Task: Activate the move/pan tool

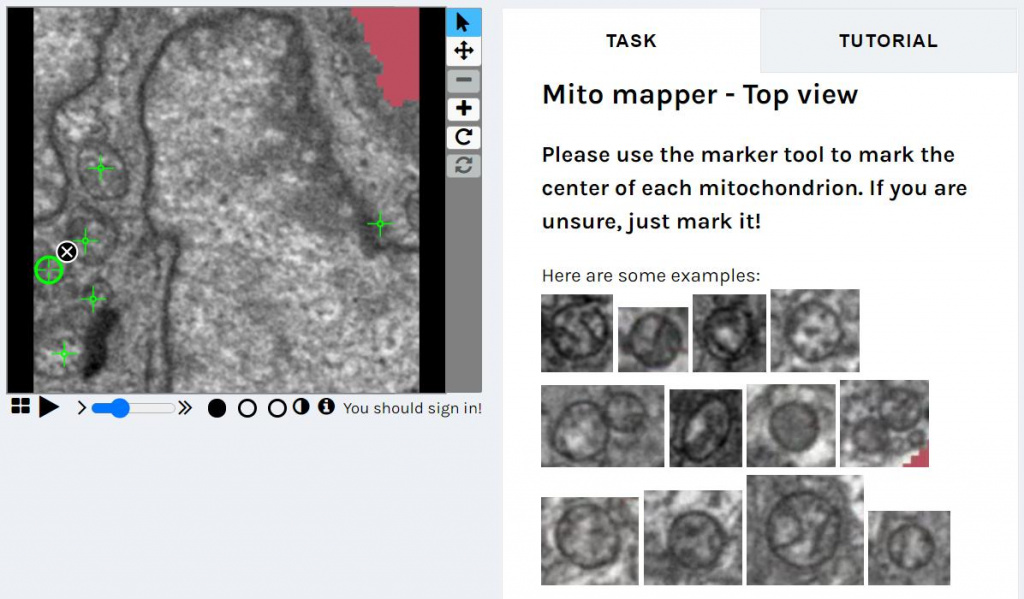Action: (463, 51)
